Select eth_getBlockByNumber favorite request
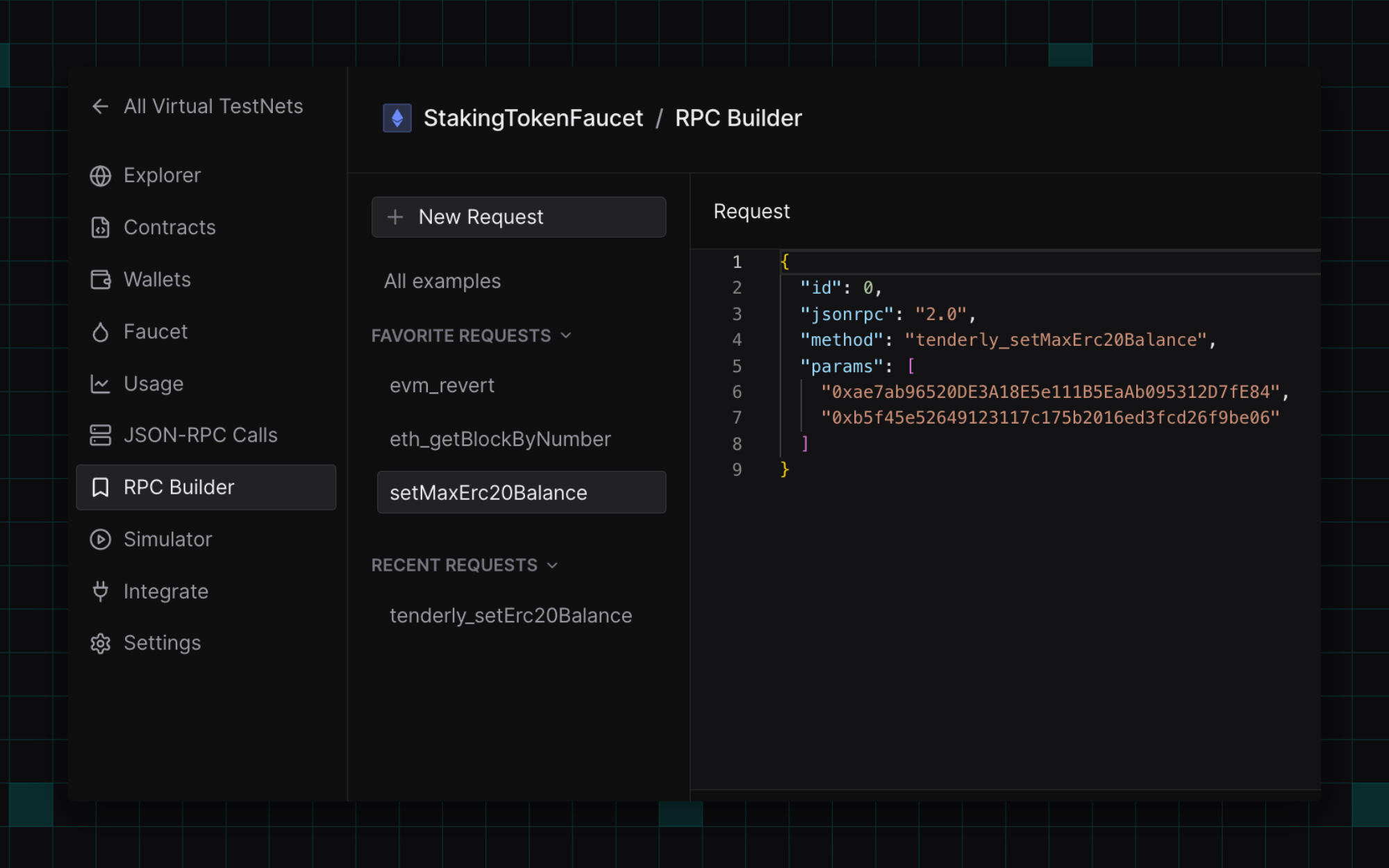1389x868 pixels. pos(500,439)
